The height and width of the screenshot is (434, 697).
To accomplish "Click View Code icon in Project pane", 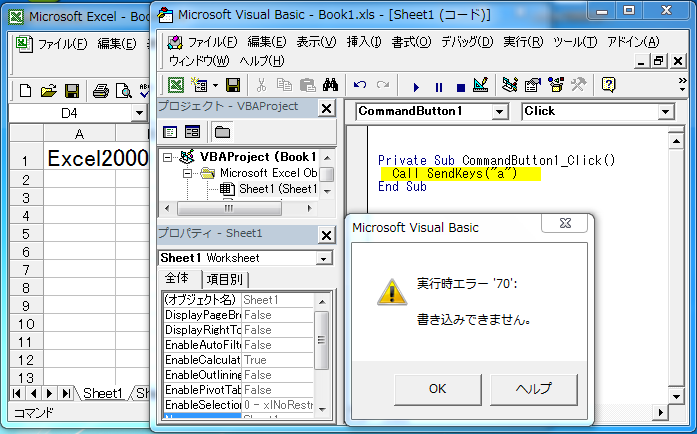I will point(170,132).
